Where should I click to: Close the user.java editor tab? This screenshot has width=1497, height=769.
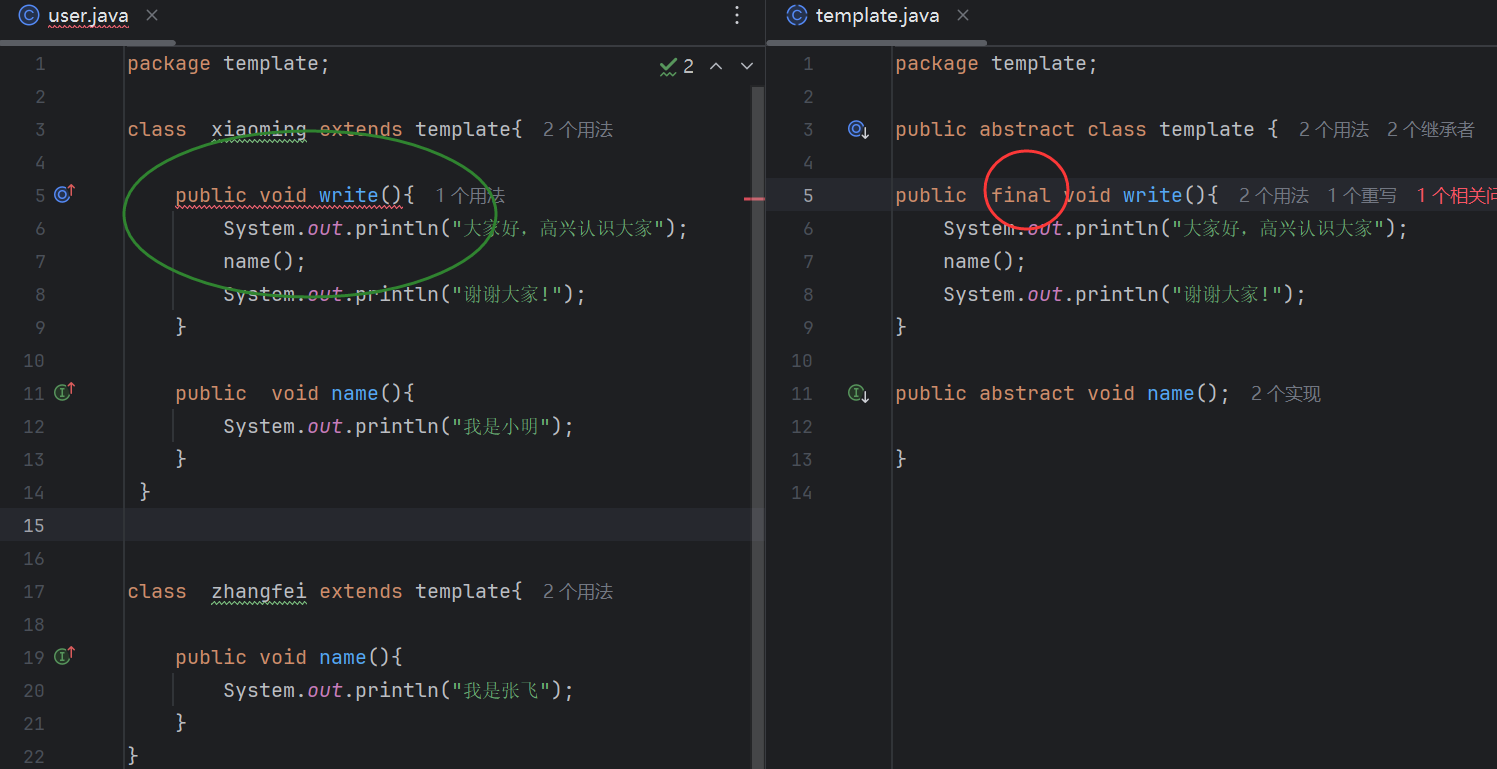(x=151, y=16)
